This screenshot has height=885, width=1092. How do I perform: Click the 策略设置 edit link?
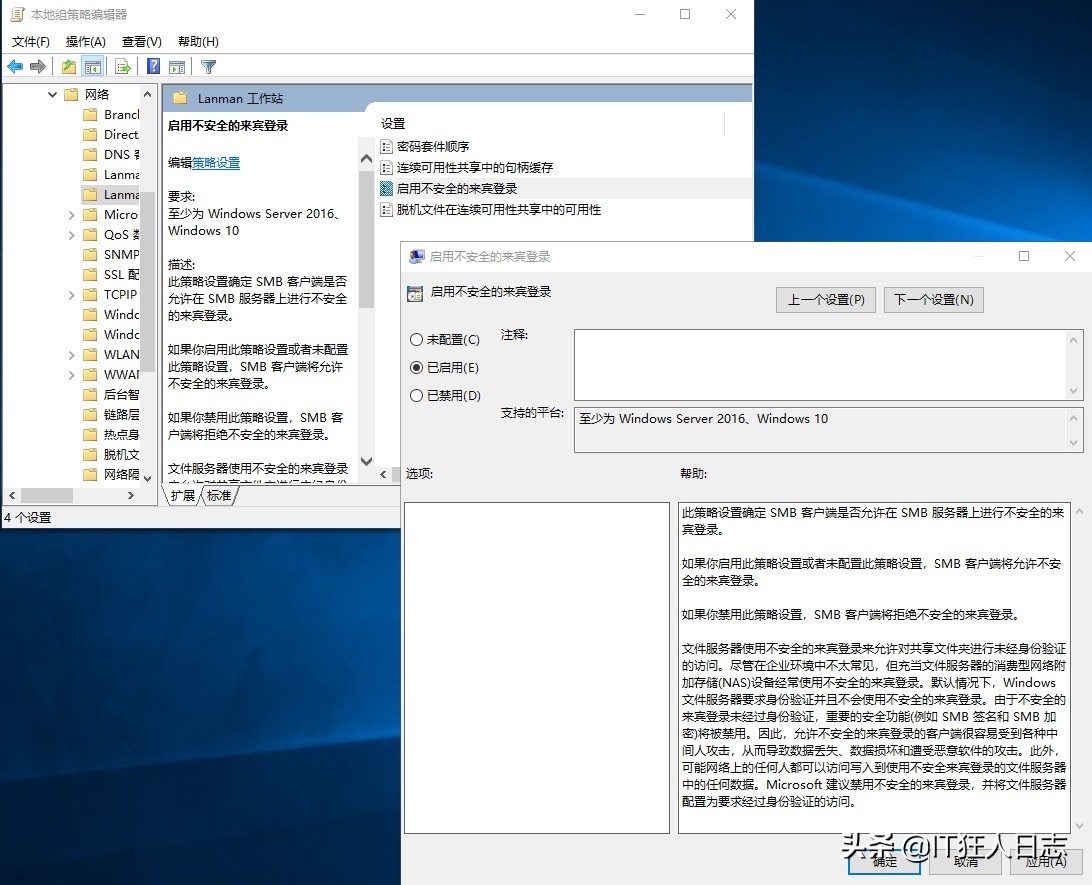click(216, 163)
